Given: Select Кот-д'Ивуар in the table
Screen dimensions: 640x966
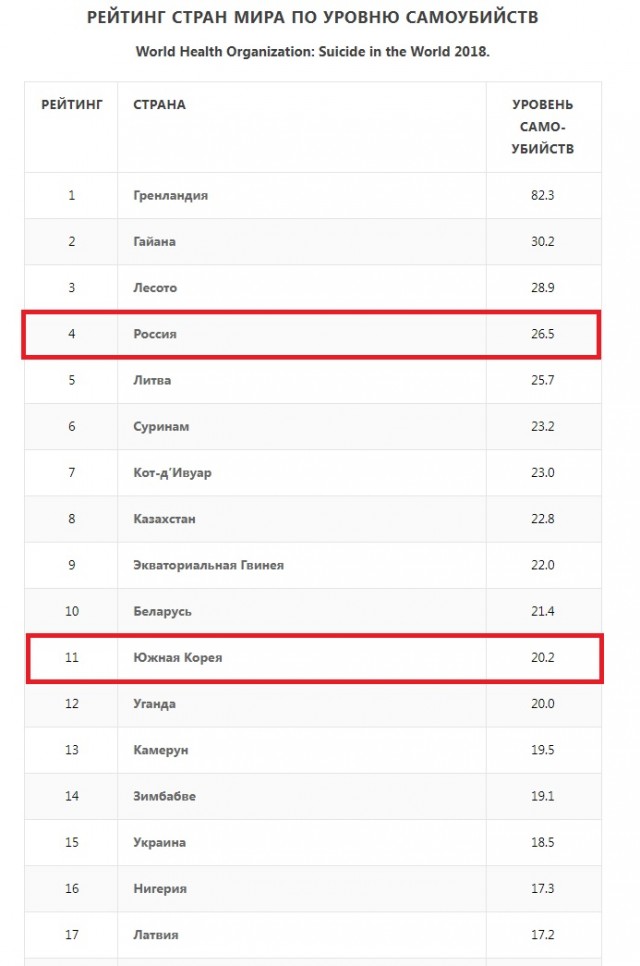Looking at the screenshot, I should 172,473.
